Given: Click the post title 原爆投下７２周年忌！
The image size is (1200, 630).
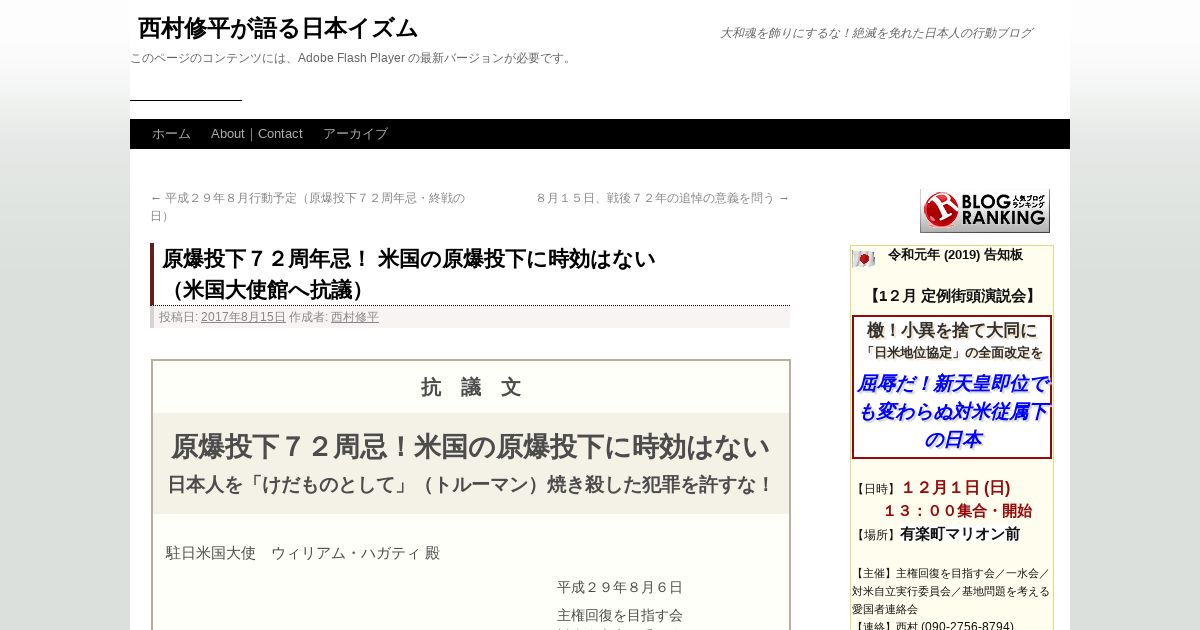Looking at the screenshot, I should [408, 274].
